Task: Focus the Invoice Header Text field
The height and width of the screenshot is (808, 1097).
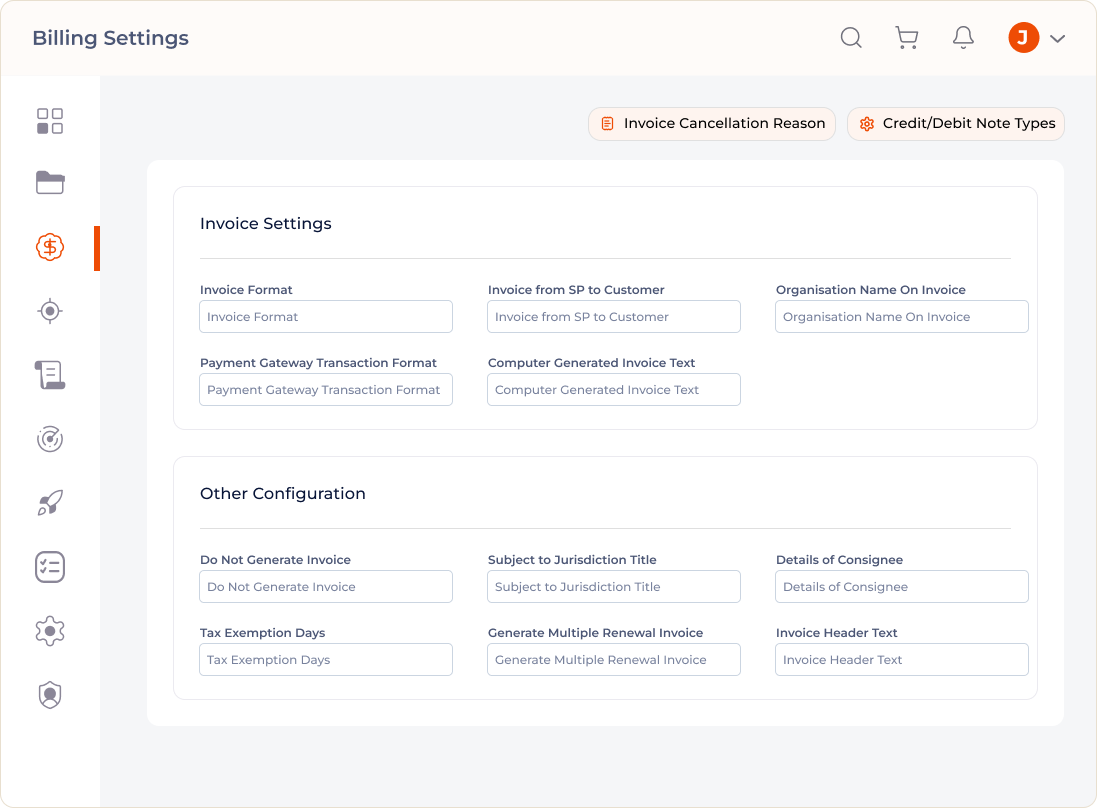Action: point(902,660)
